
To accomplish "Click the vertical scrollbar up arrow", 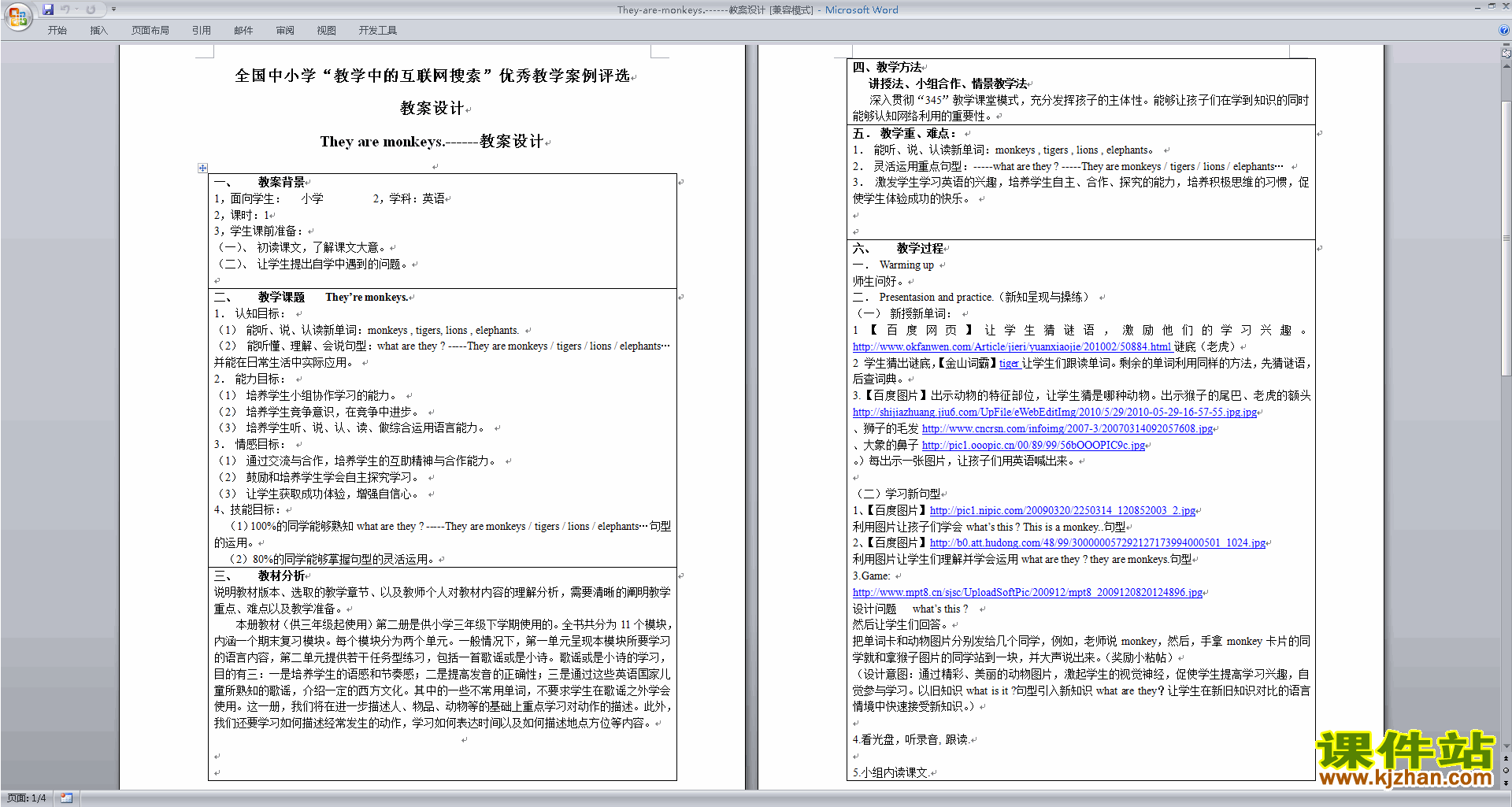I will (x=1506, y=65).
